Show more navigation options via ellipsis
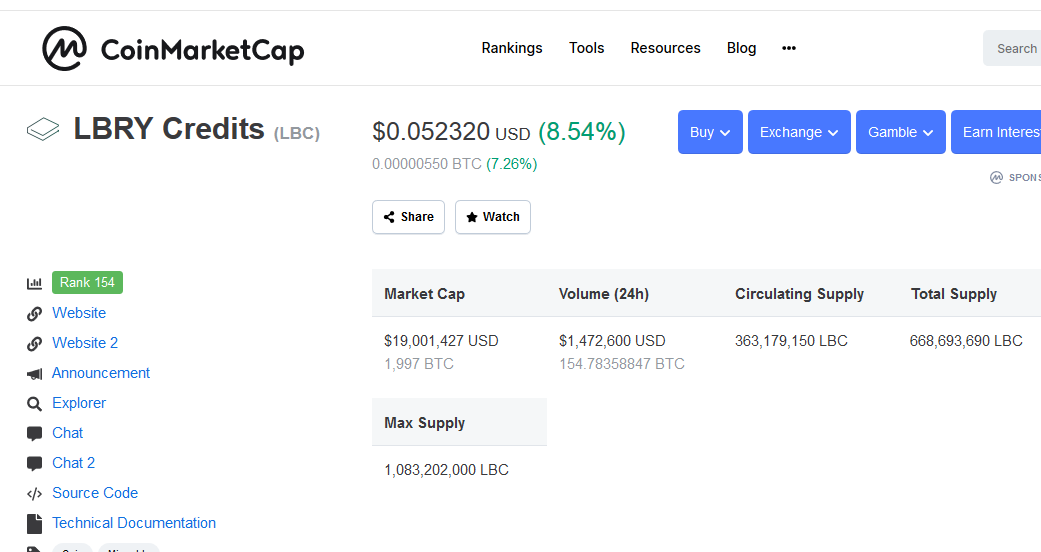Screen dimensions: 1041x552 [x=789, y=48]
